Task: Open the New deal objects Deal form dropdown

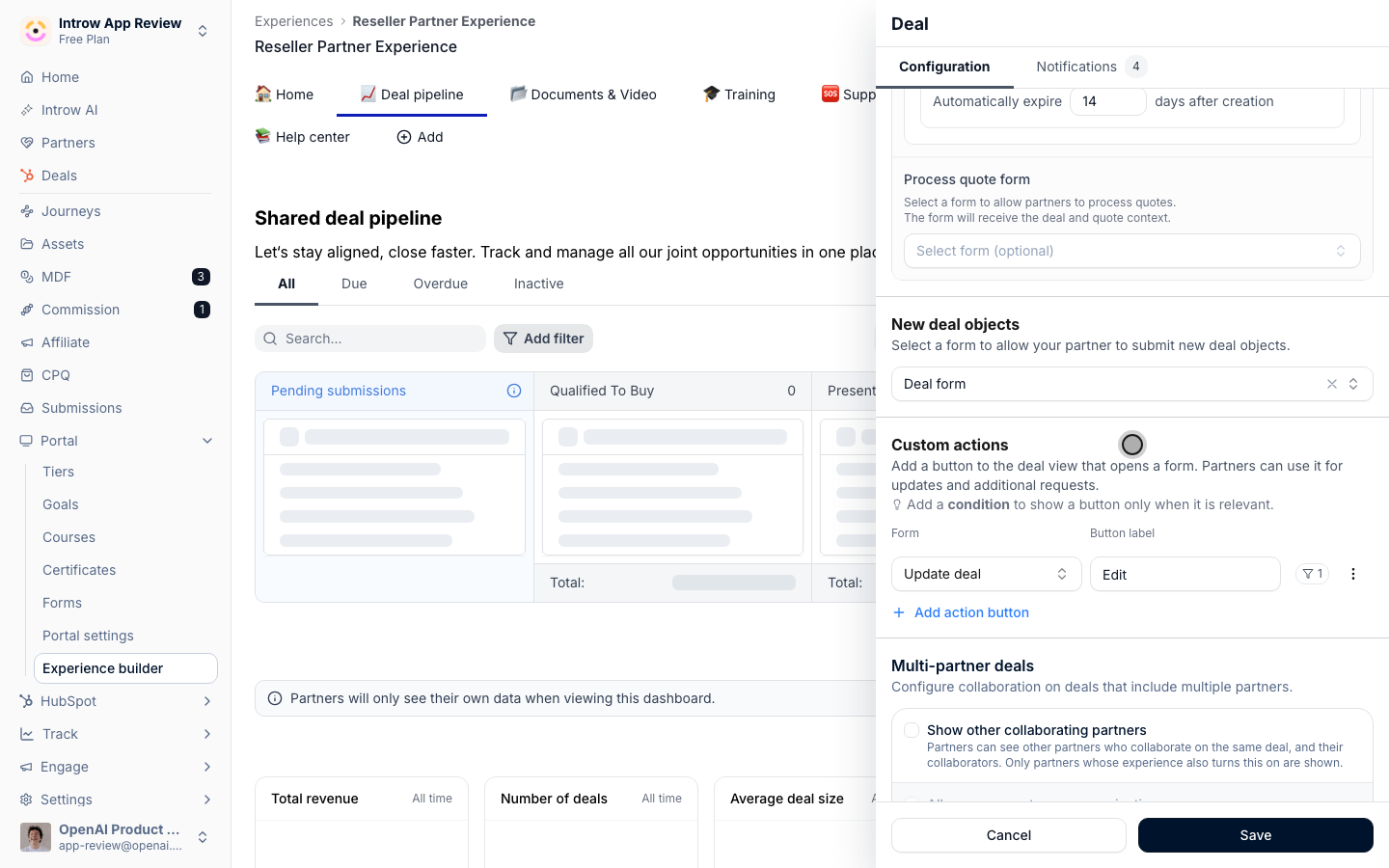Action: point(1131,384)
